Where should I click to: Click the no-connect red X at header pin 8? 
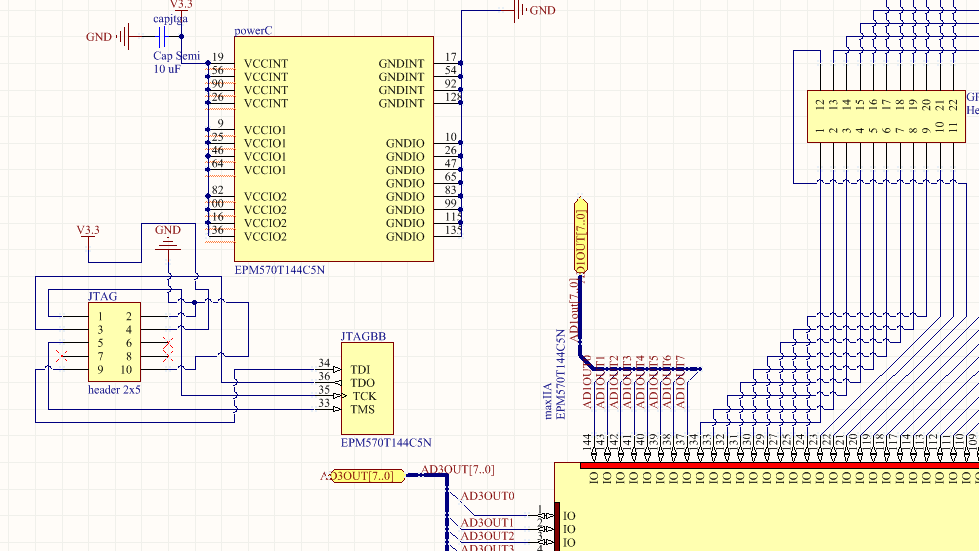pyautogui.click(x=167, y=356)
